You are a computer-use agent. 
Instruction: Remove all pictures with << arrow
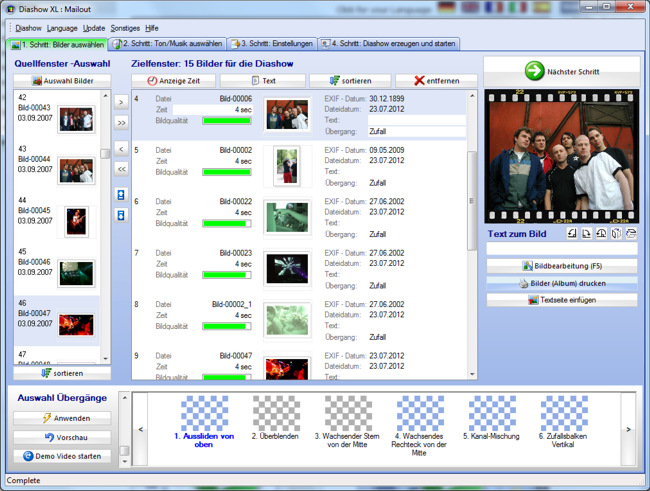point(121,169)
